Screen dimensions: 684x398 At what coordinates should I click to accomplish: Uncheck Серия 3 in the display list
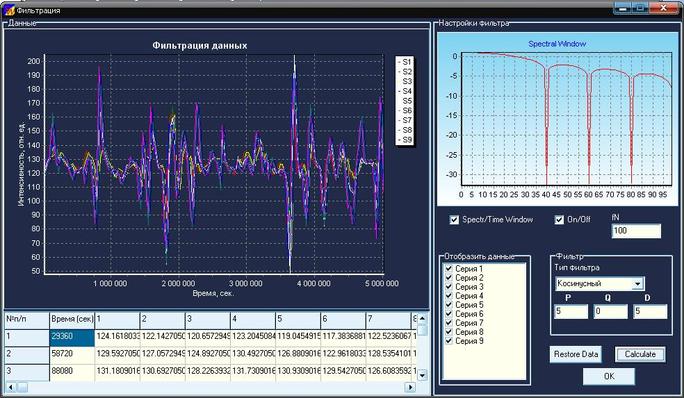(x=448, y=287)
